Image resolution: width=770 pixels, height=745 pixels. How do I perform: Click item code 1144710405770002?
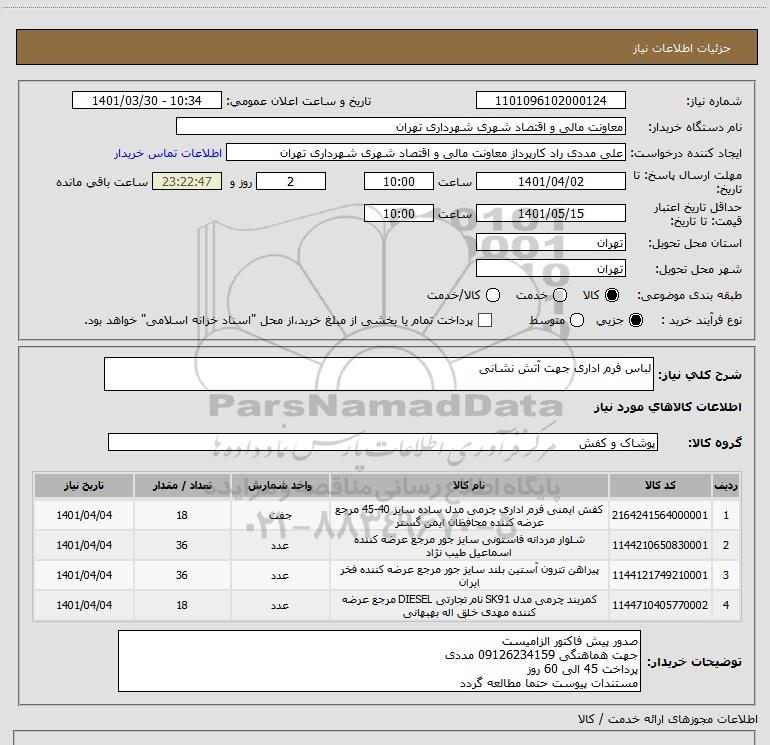coord(660,605)
